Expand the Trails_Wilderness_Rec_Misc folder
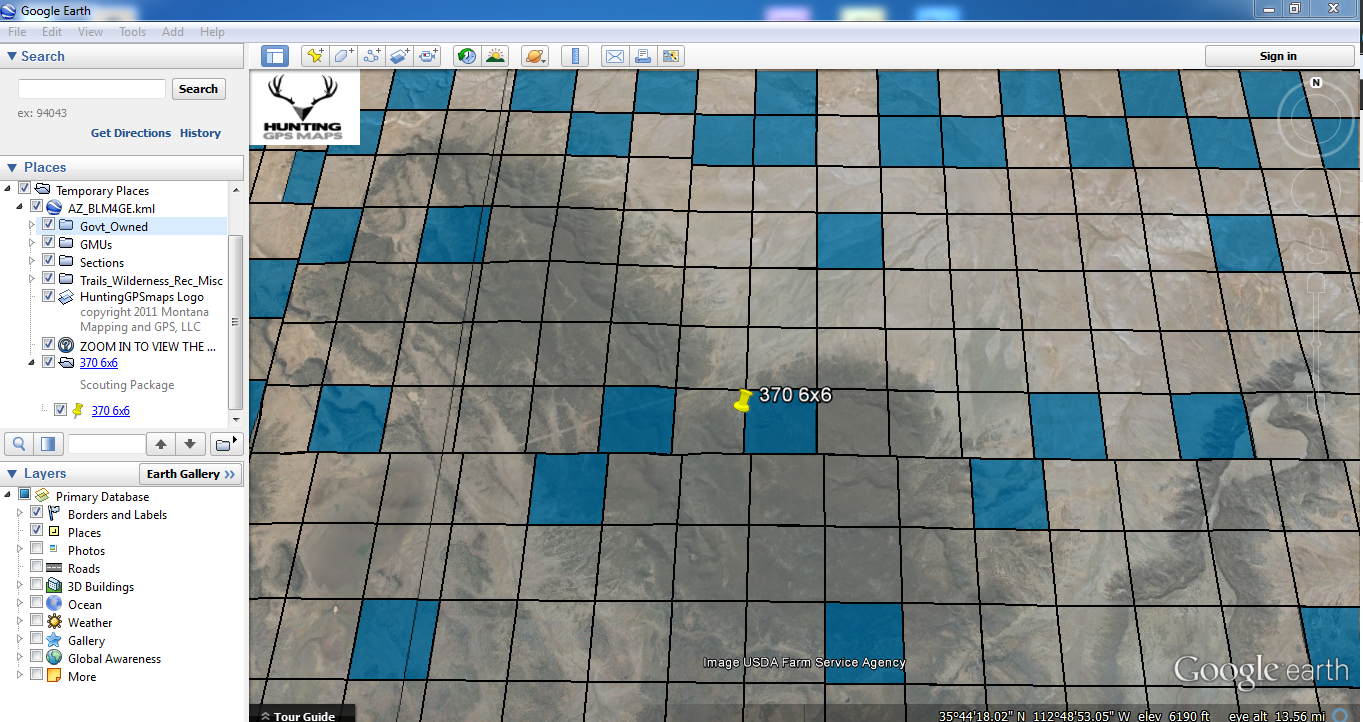The image size is (1363, 722). (x=31, y=280)
